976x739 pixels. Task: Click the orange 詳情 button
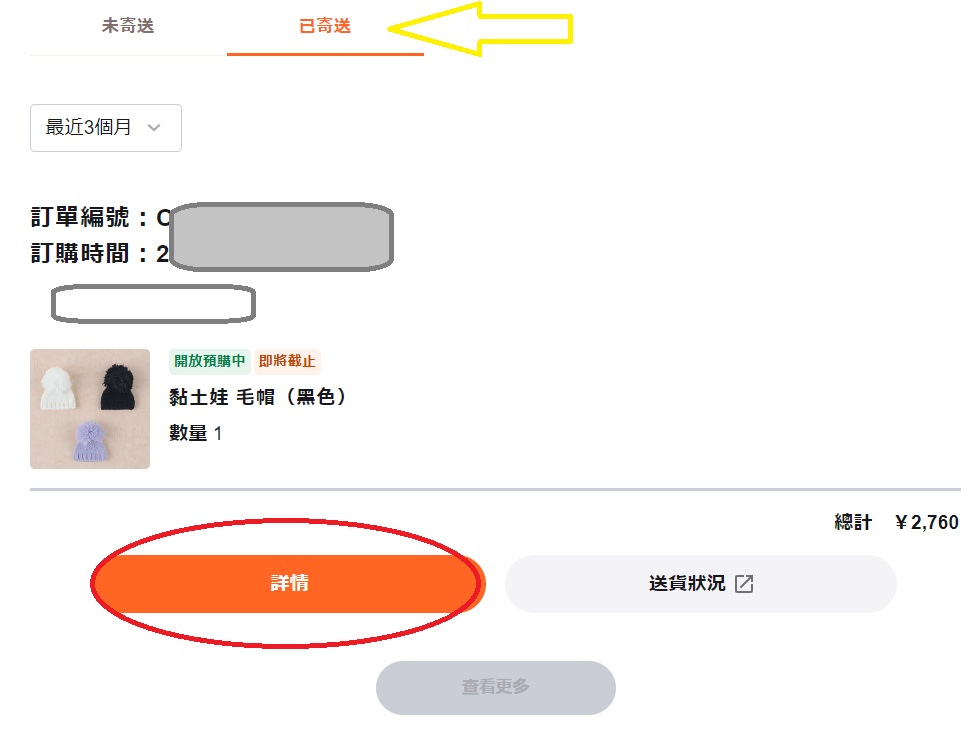point(289,583)
